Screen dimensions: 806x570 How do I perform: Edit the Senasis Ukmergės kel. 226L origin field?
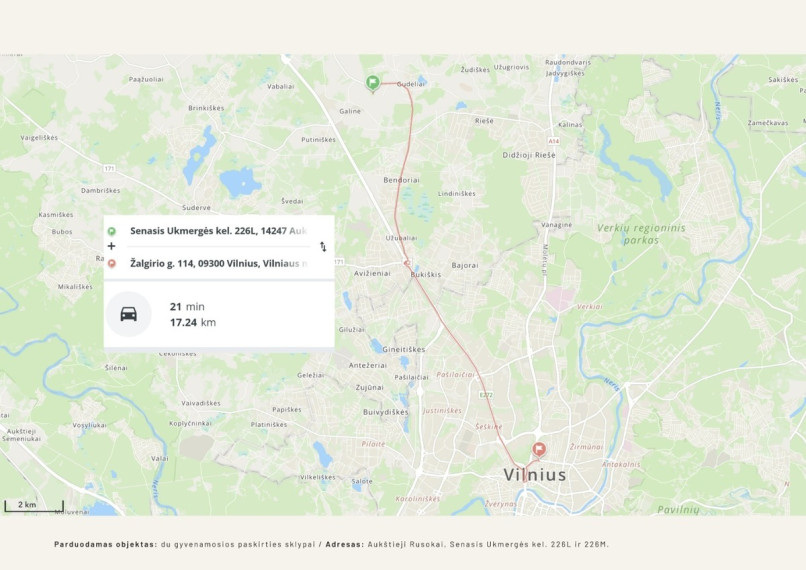coord(218,231)
